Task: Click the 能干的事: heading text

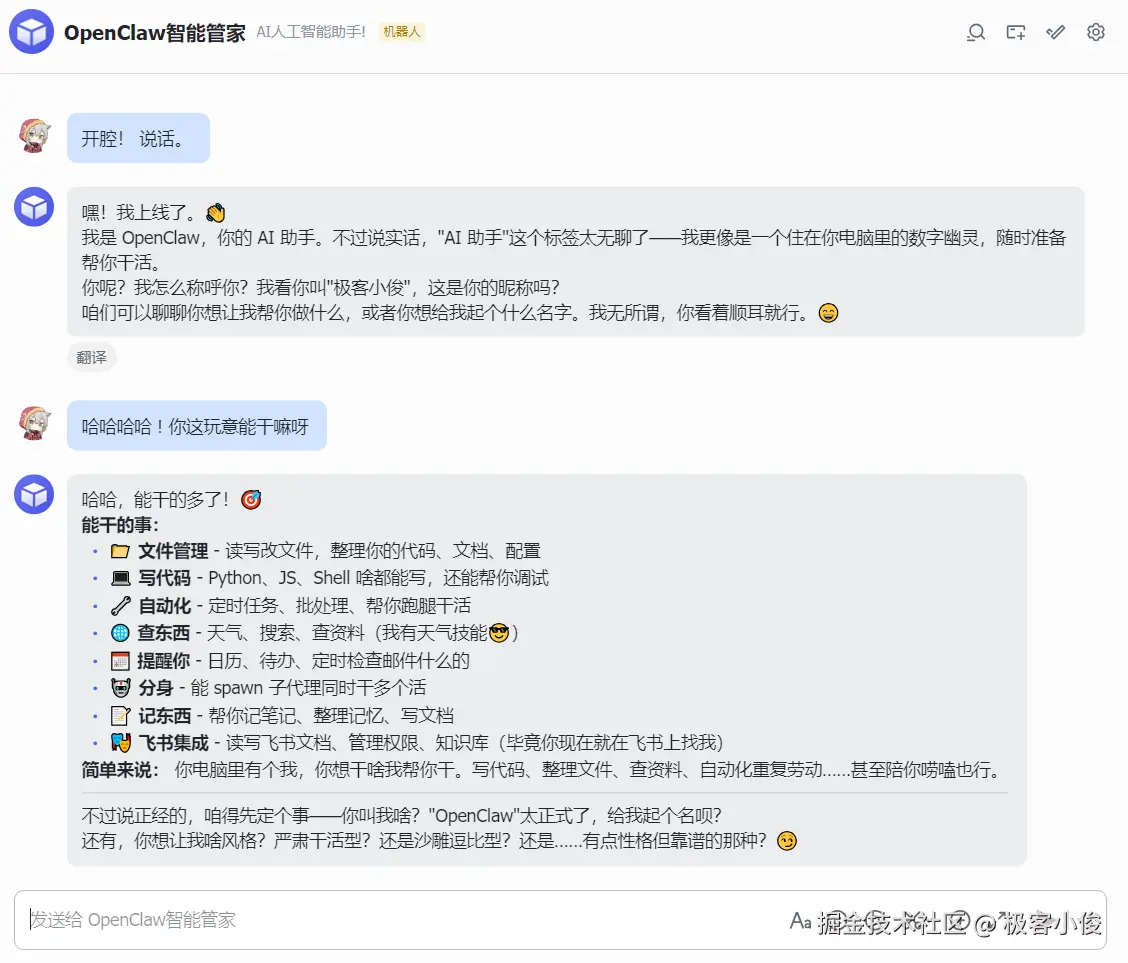Action: 120,525
